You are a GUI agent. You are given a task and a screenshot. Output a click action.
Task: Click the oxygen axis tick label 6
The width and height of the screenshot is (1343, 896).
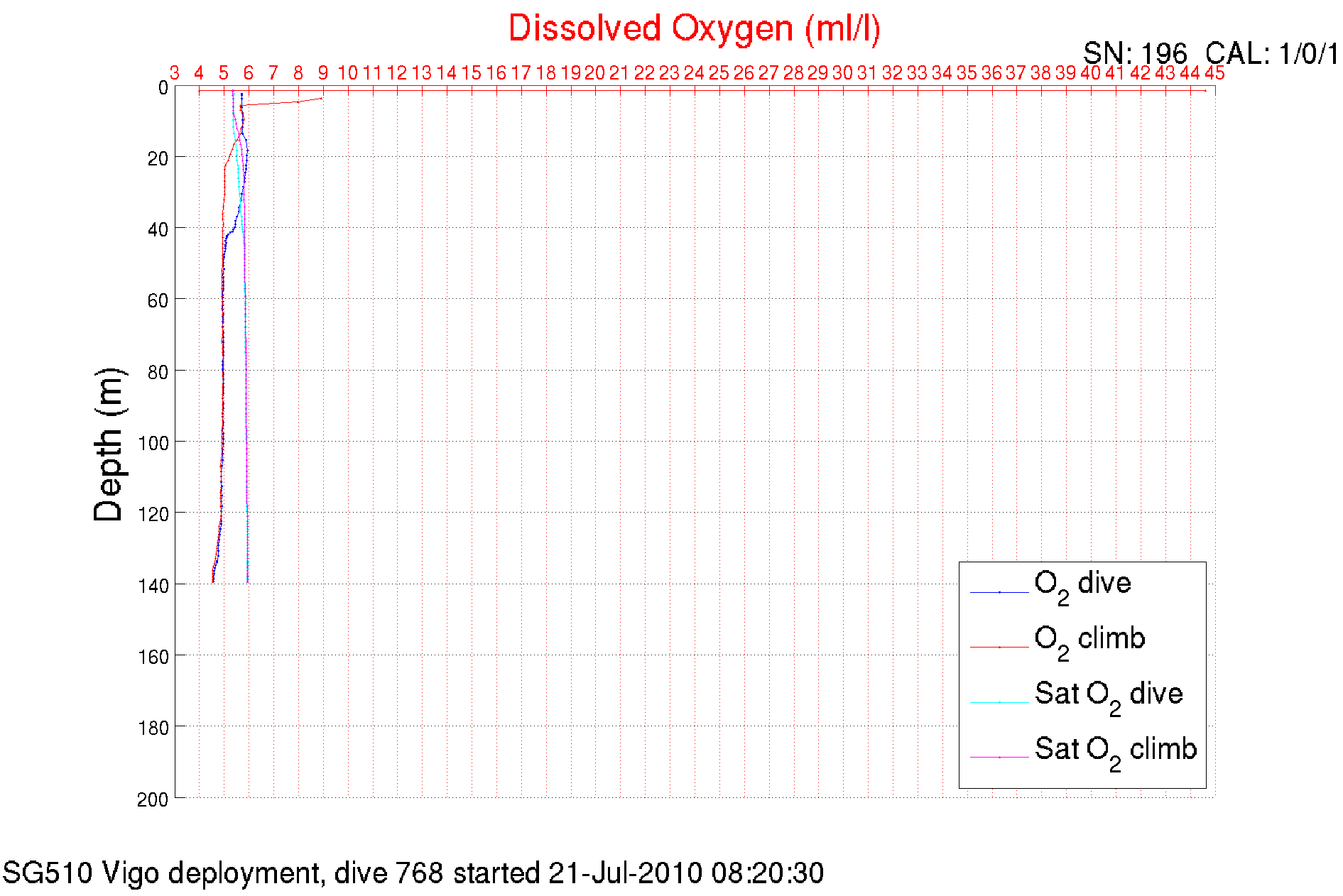click(249, 73)
